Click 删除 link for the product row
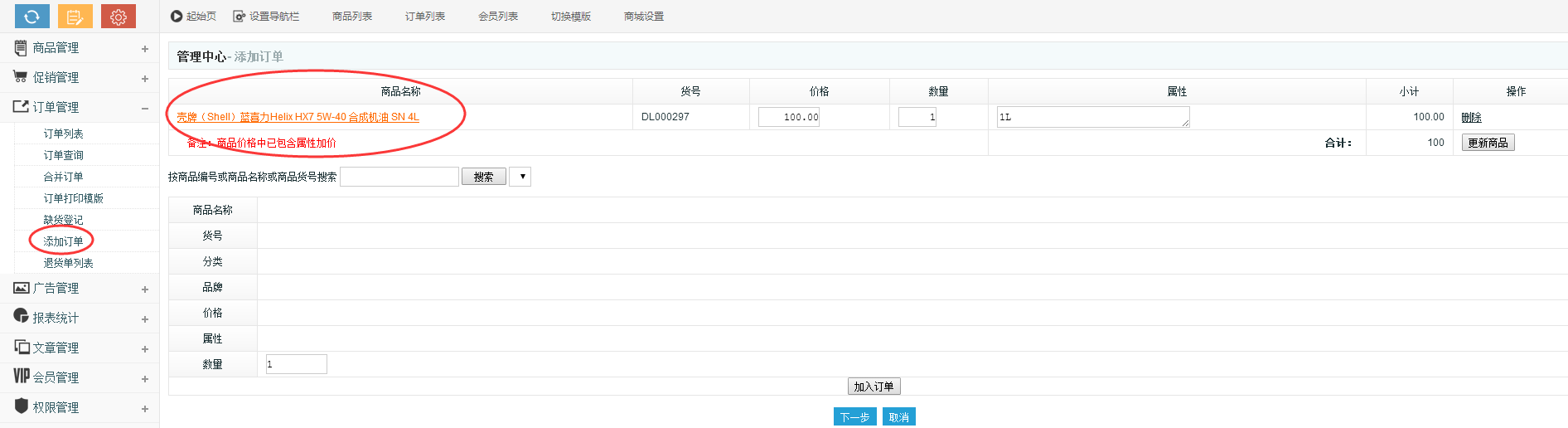Screen dimensions: 1568x428 1471,118
